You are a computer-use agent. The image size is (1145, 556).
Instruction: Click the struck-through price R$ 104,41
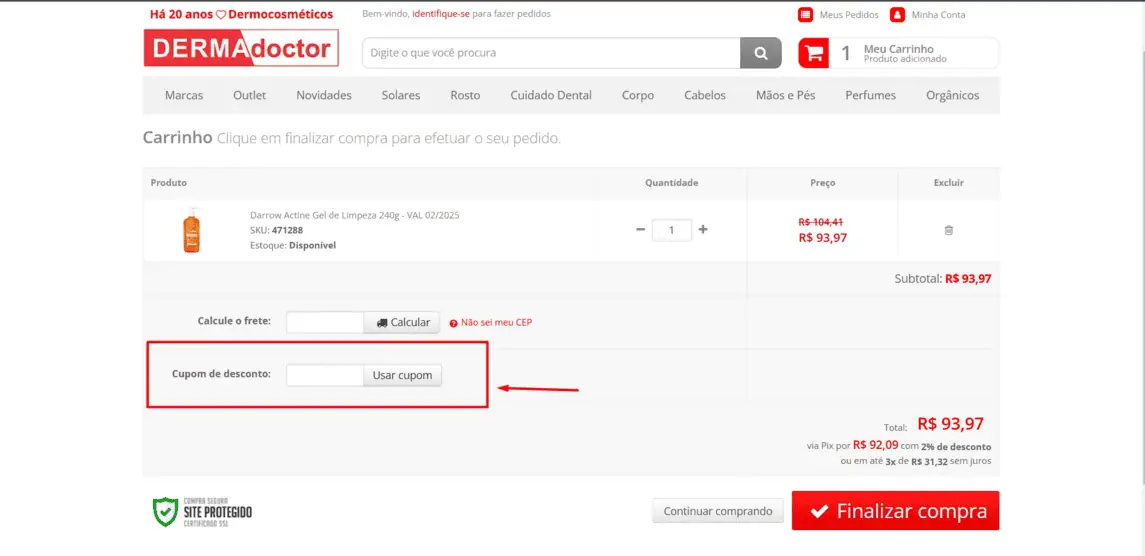tap(822, 221)
